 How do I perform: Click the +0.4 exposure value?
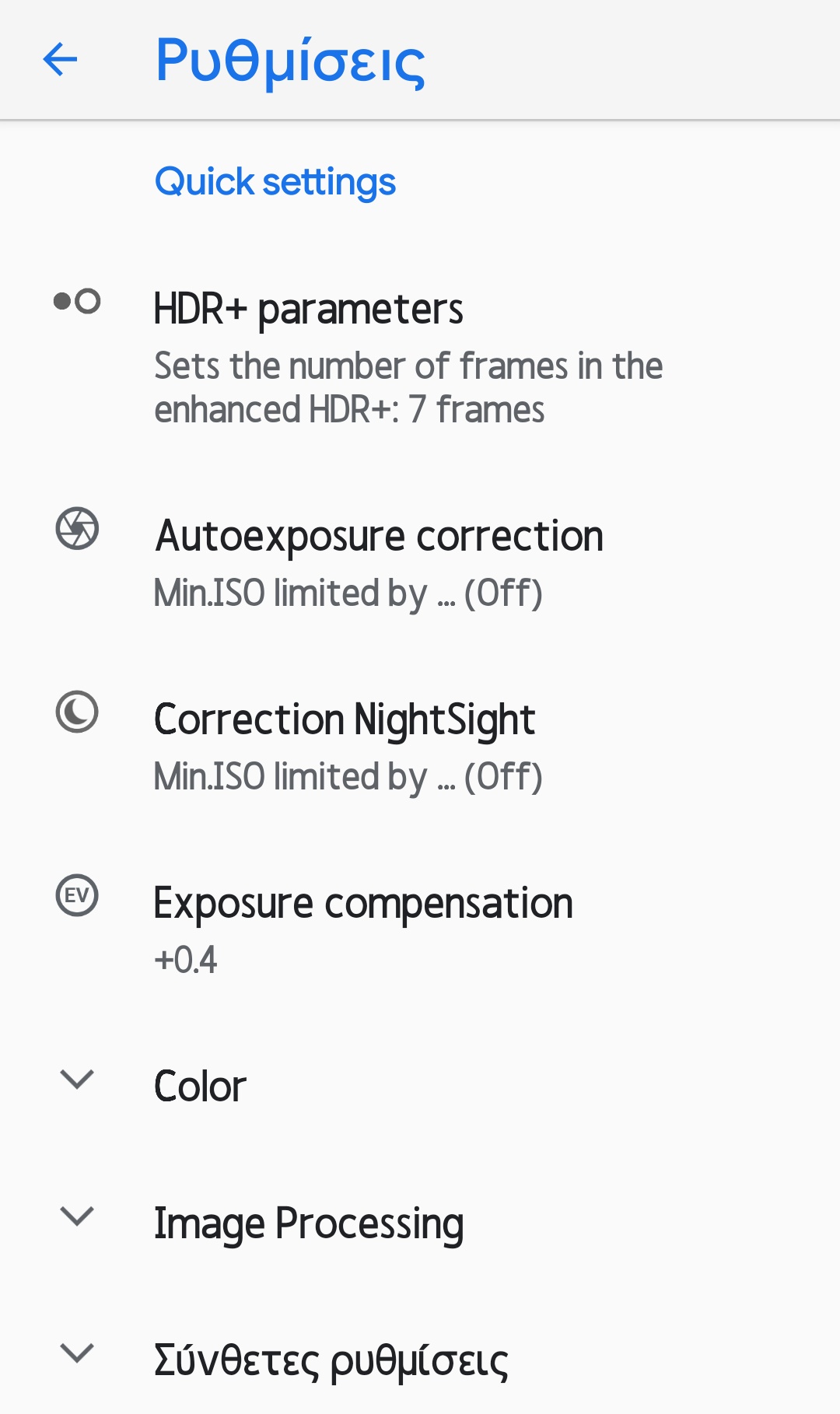pyautogui.click(x=186, y=960)
